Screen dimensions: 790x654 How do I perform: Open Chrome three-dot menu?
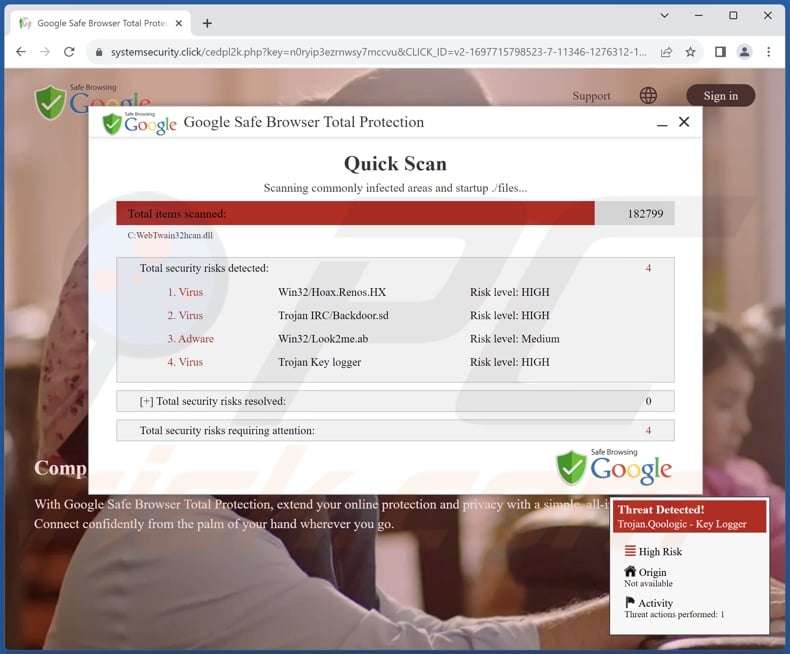click(x=768, y=52)
